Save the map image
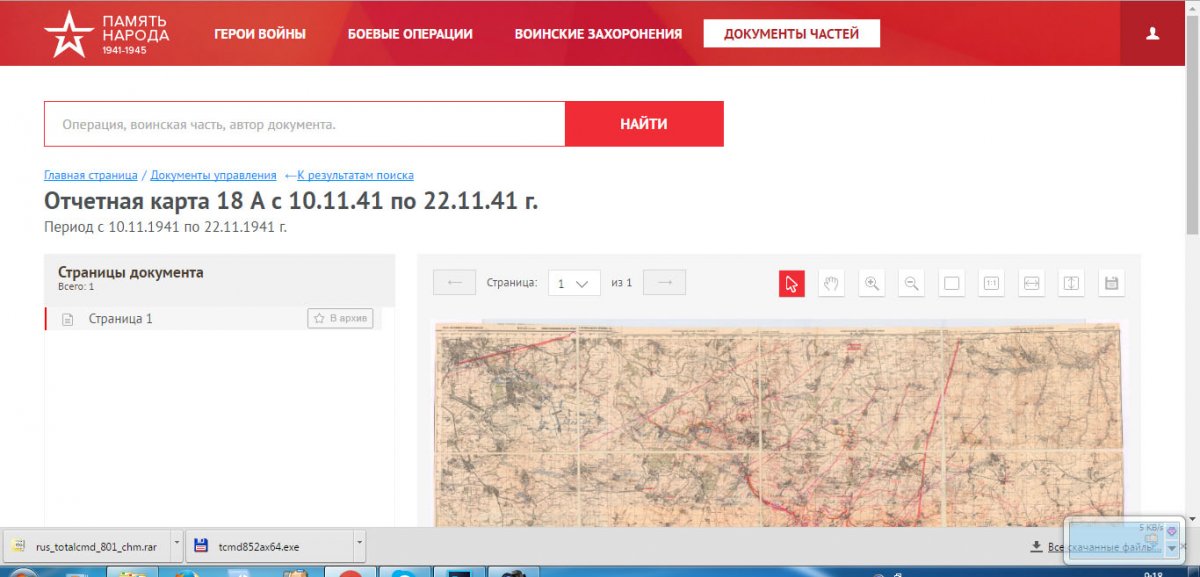Screen dimensions: 1200x577 pyautogui.click(x=1111, y=284)
